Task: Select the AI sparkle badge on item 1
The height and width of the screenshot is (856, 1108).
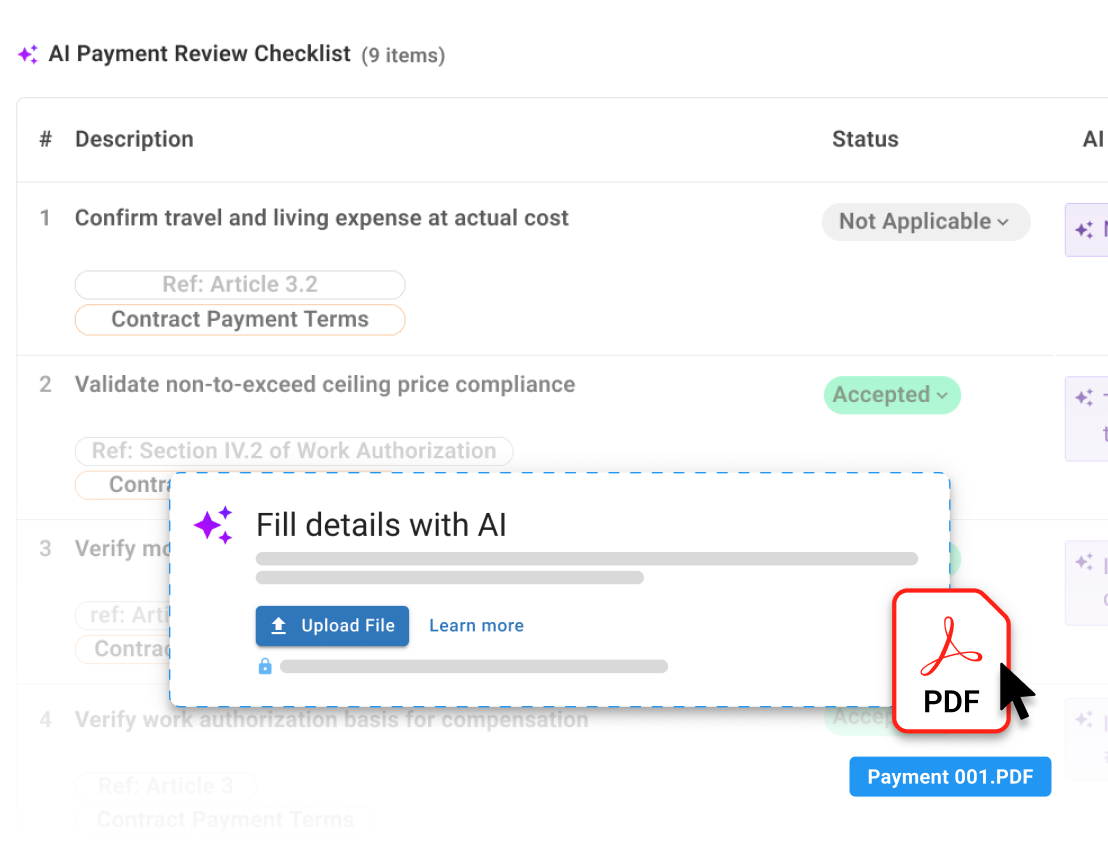Action: pos(1086,230)
